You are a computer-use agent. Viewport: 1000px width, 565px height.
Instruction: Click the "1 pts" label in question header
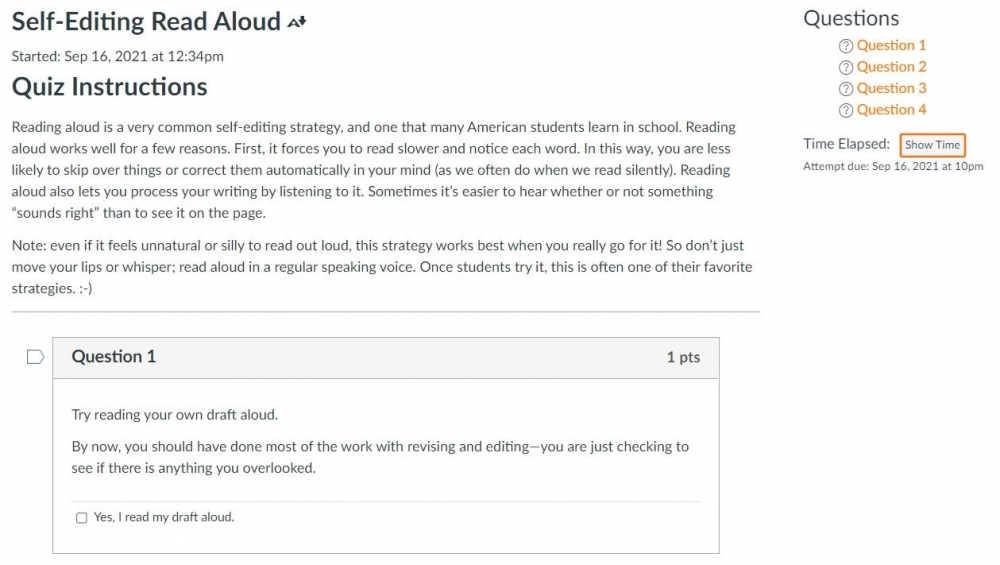(x=683, y=357)
